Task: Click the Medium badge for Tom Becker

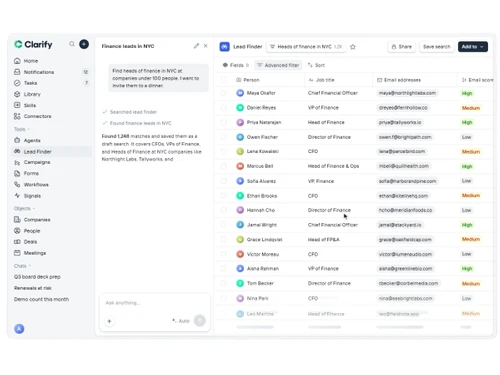Action: click(471, 284)
